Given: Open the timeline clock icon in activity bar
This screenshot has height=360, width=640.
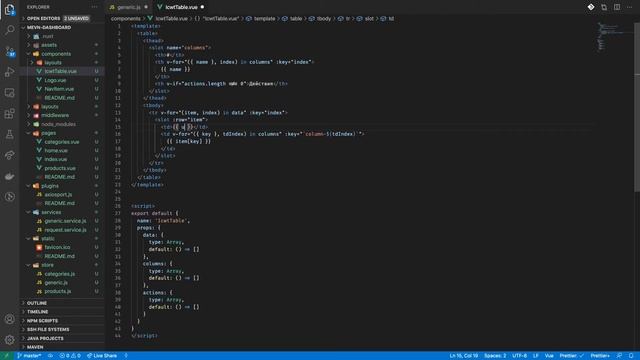Looking at the screenshot, I should point(9,197).
